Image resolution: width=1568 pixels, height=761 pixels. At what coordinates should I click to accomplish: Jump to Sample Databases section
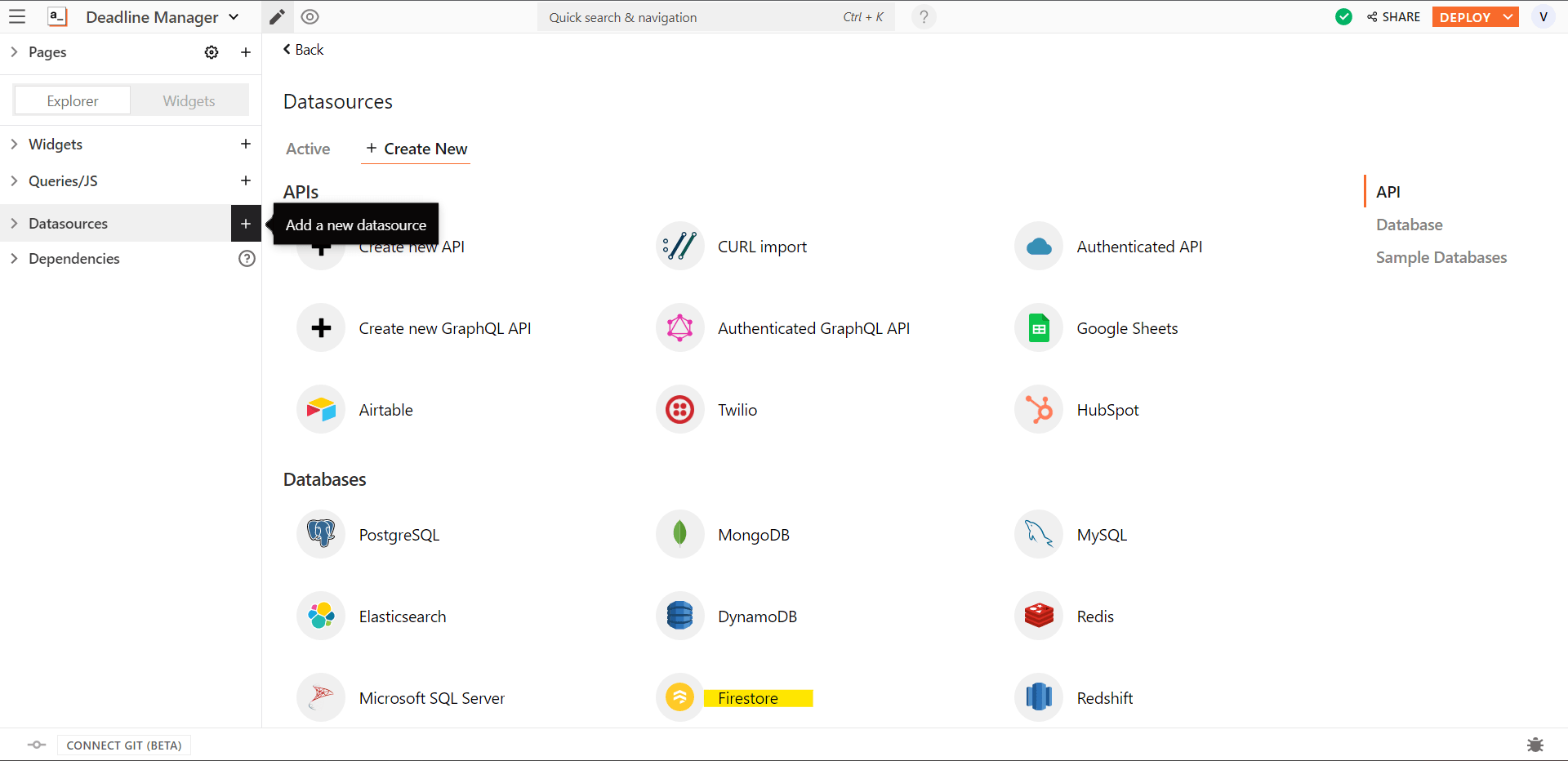[1441, 257]
